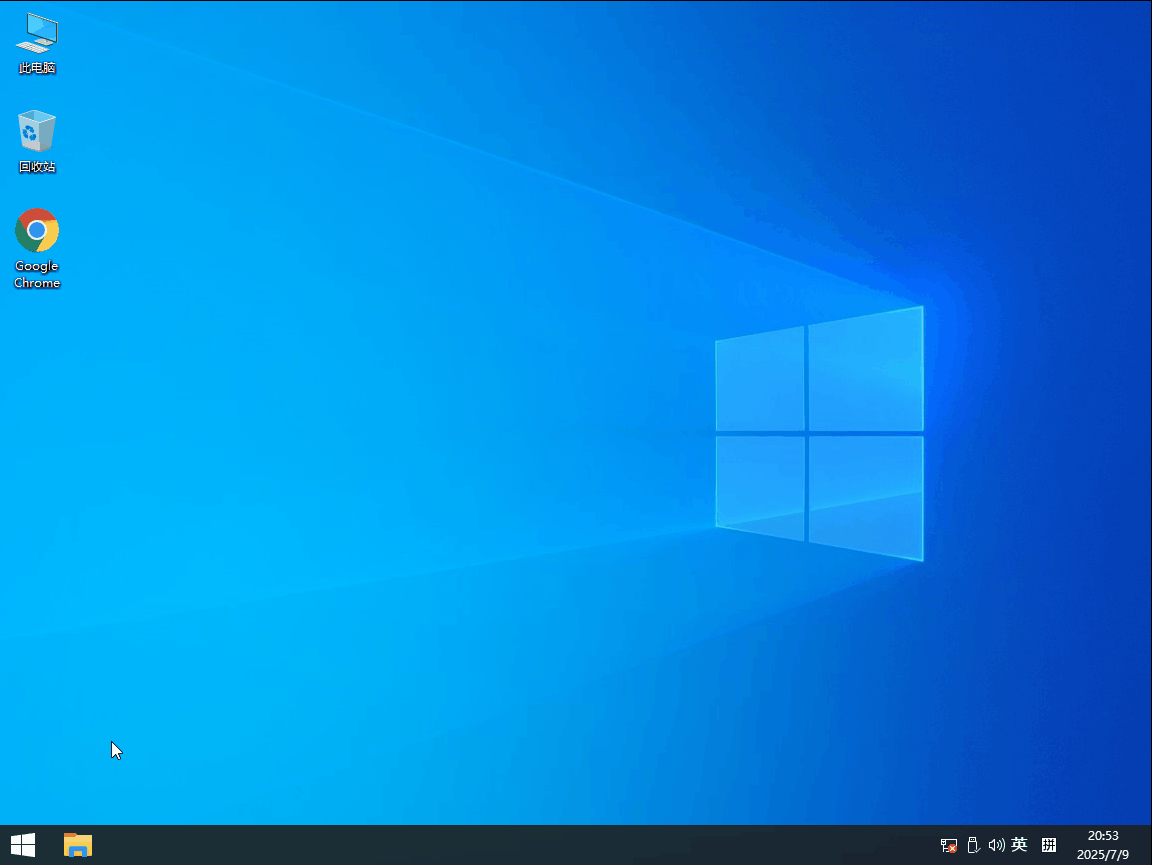Toggle the 英 input language indicator

click(x=1019, y=845)
